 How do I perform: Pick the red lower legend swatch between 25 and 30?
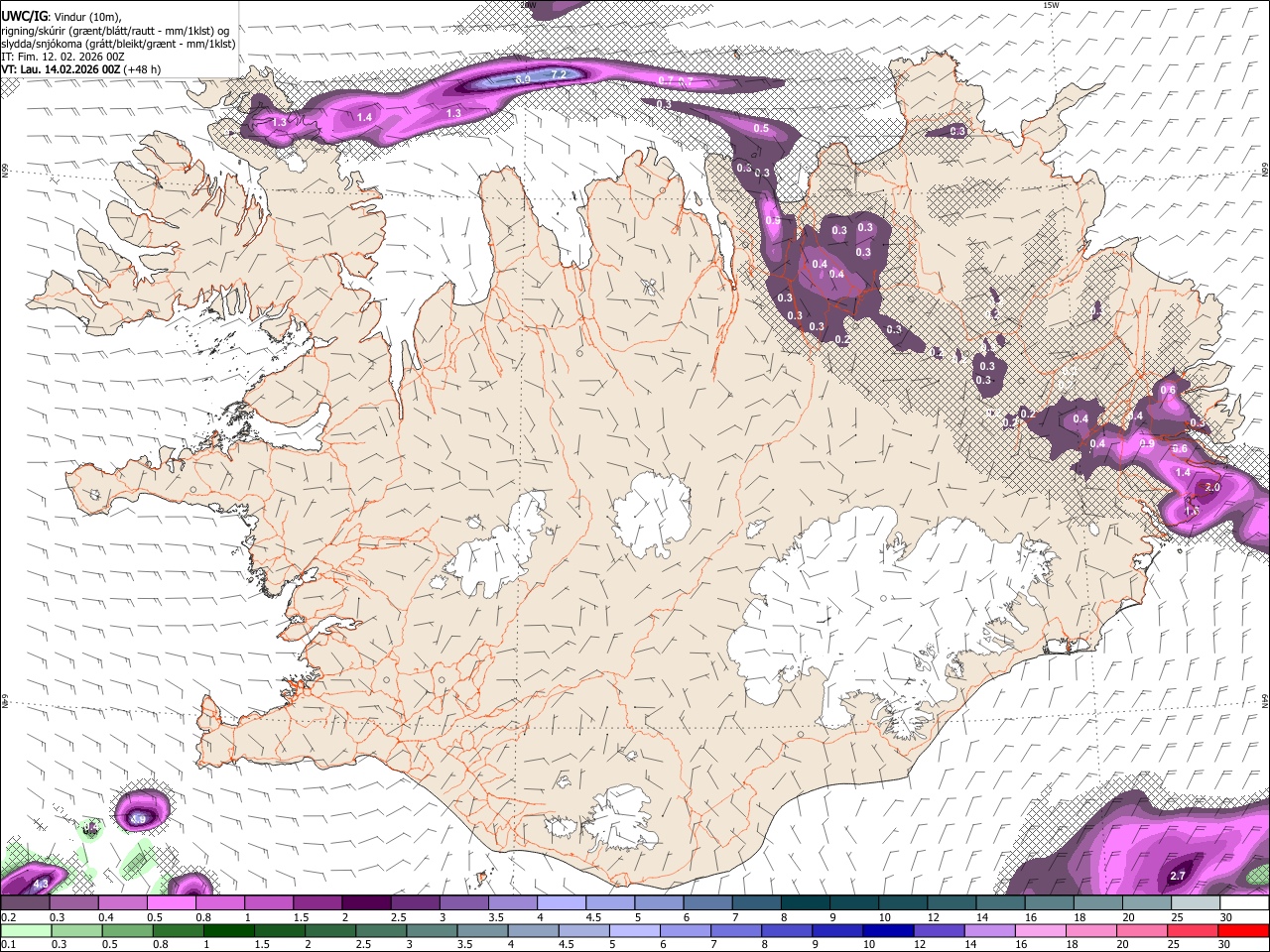[x=1195, y=930]
